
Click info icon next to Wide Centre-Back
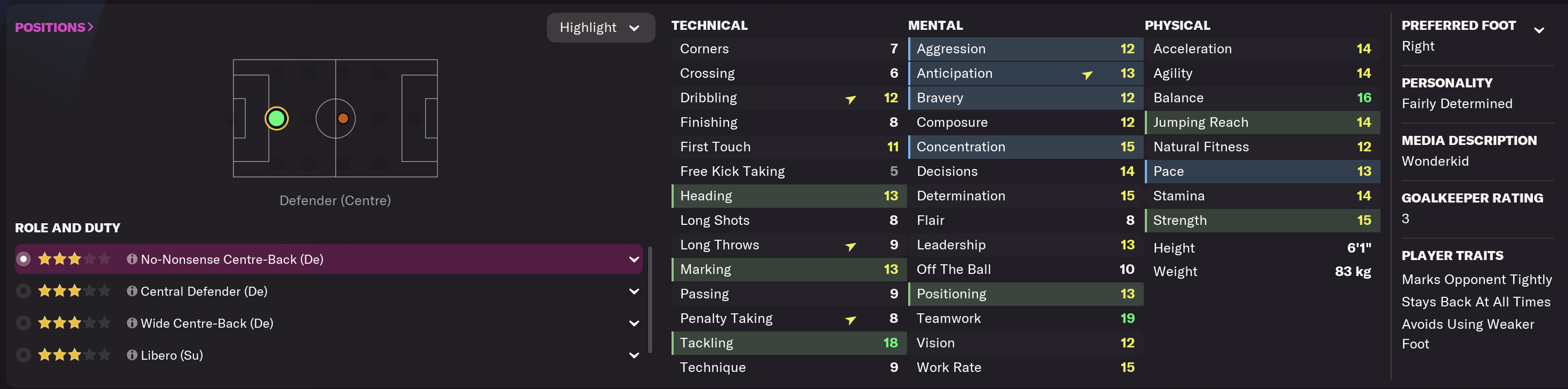click(132, 323)
